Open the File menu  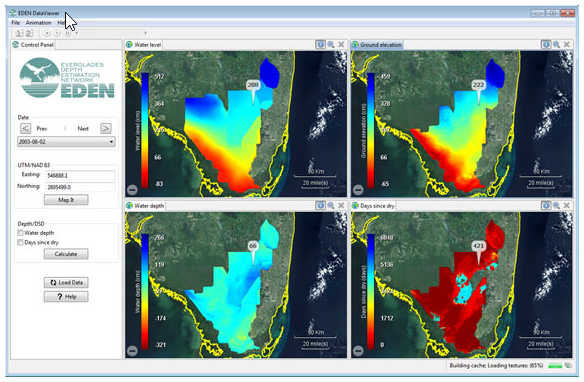[x=16, y=23]
